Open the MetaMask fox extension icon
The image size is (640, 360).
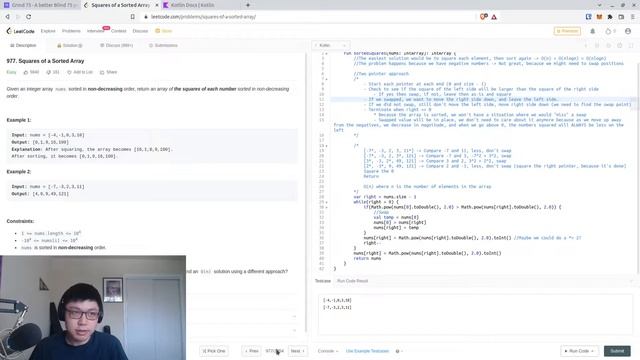coord(599,17)
